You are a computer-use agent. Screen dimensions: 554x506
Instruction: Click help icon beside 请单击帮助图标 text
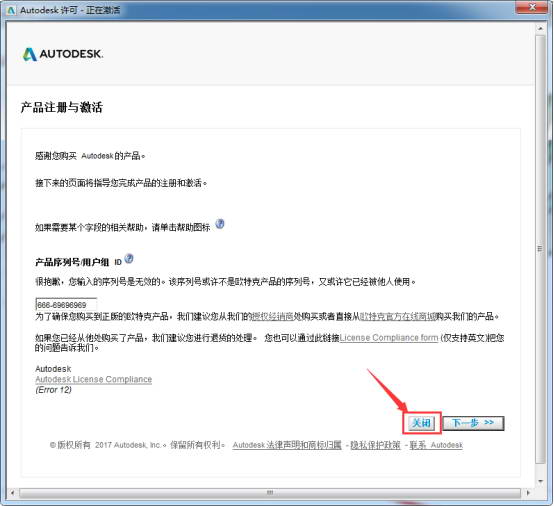tap(220, 224)
